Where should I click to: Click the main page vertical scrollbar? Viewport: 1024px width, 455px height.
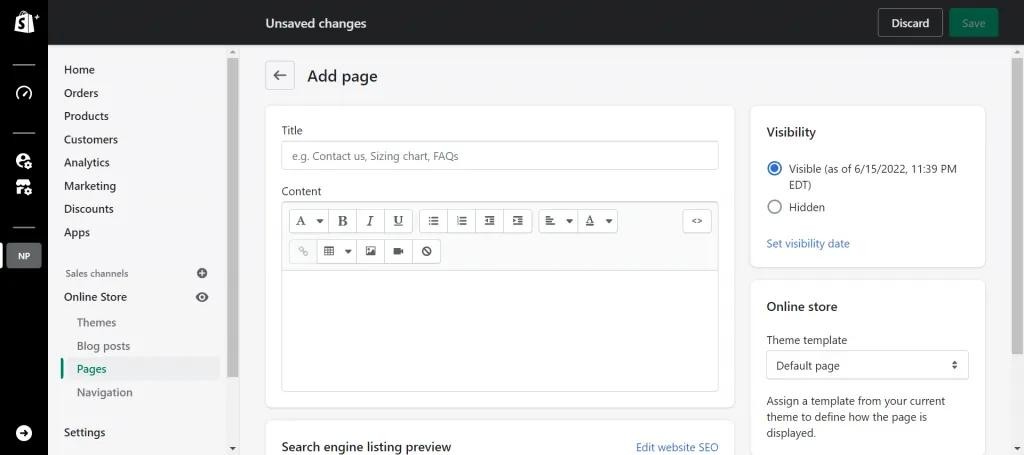tap(1017, 206)
